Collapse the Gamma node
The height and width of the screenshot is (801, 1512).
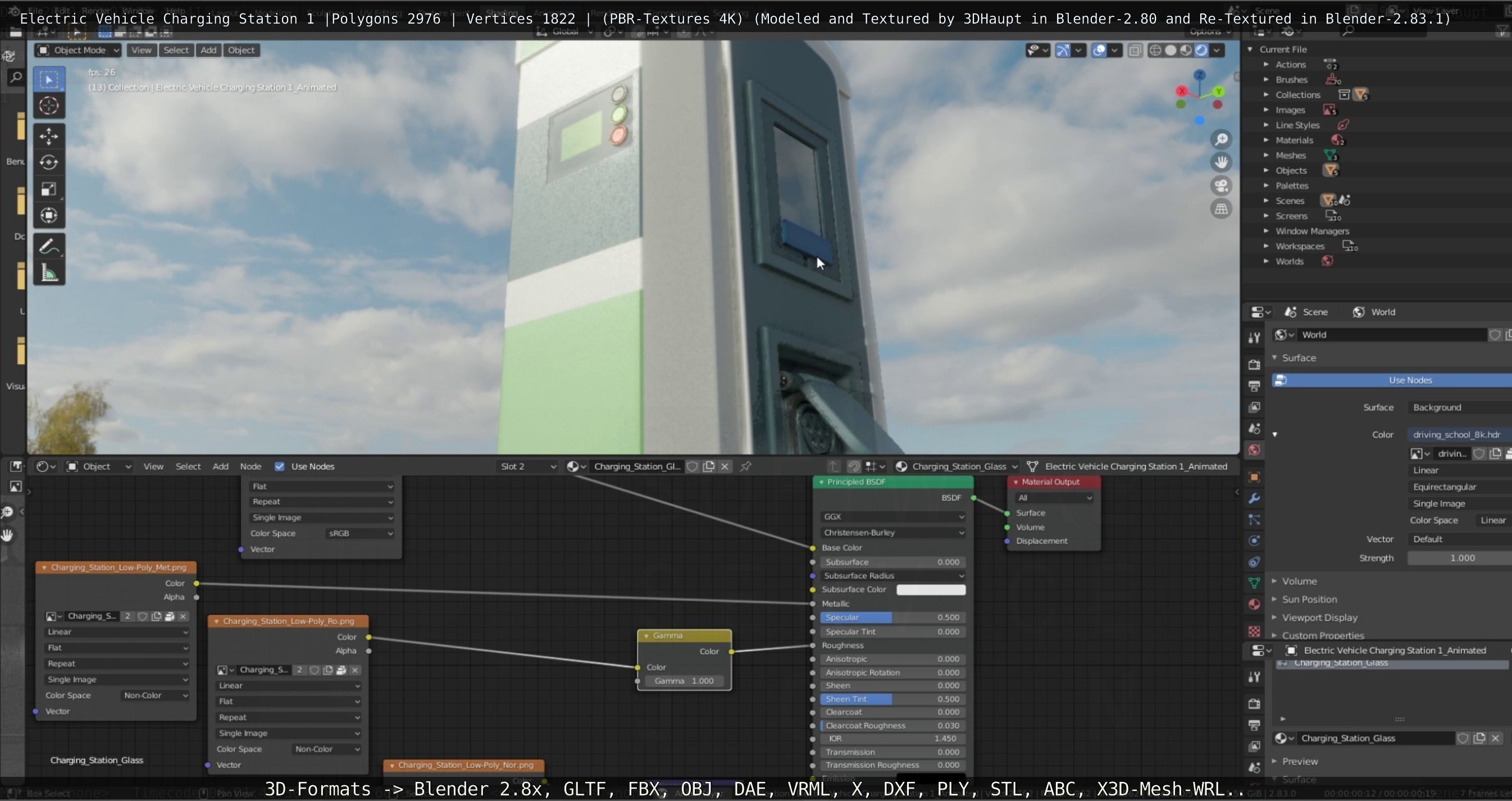pos(646,636)
